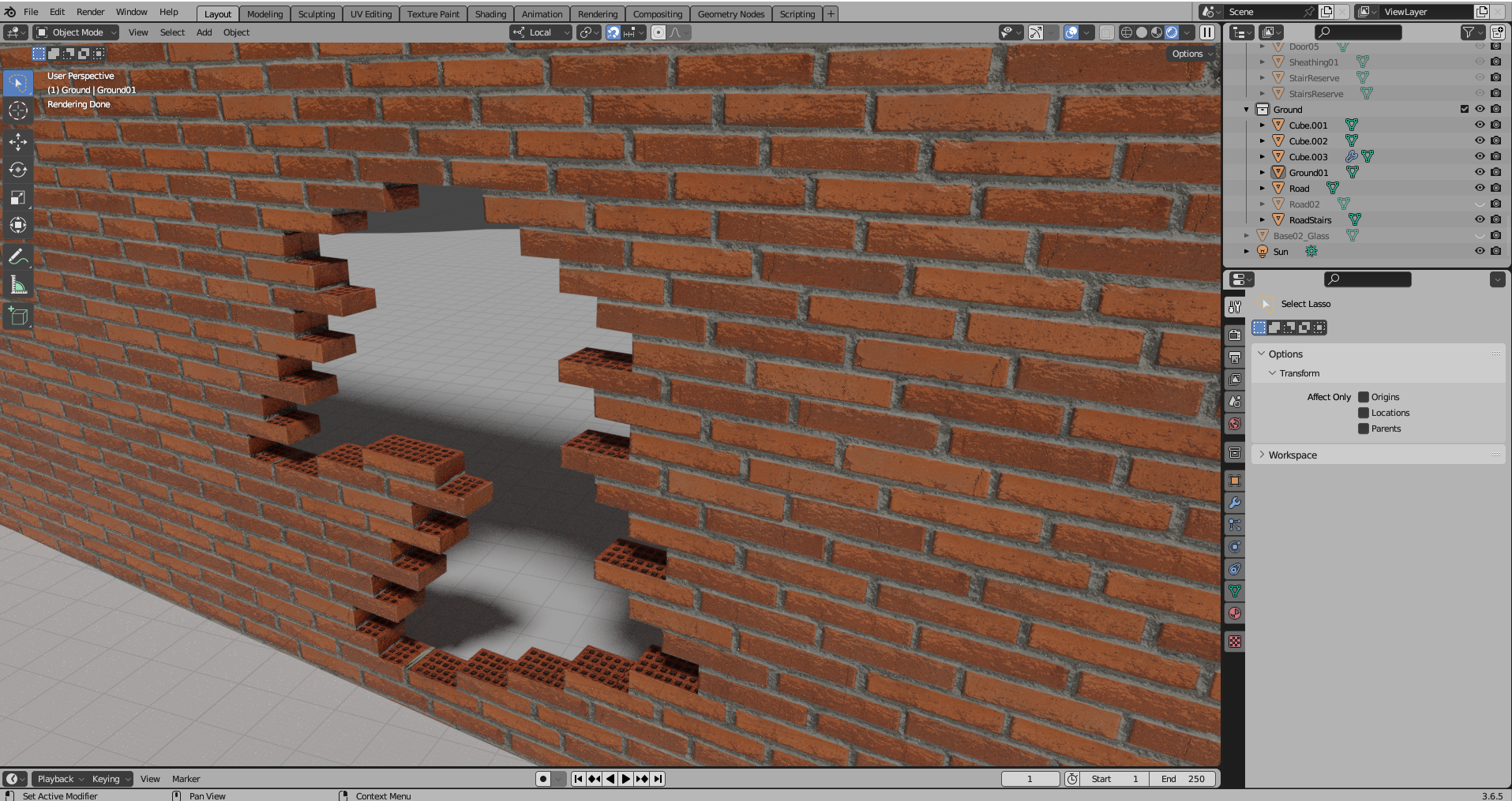Open the Keying popover in timeline
1512x801 pixels.
pos(110,779)
